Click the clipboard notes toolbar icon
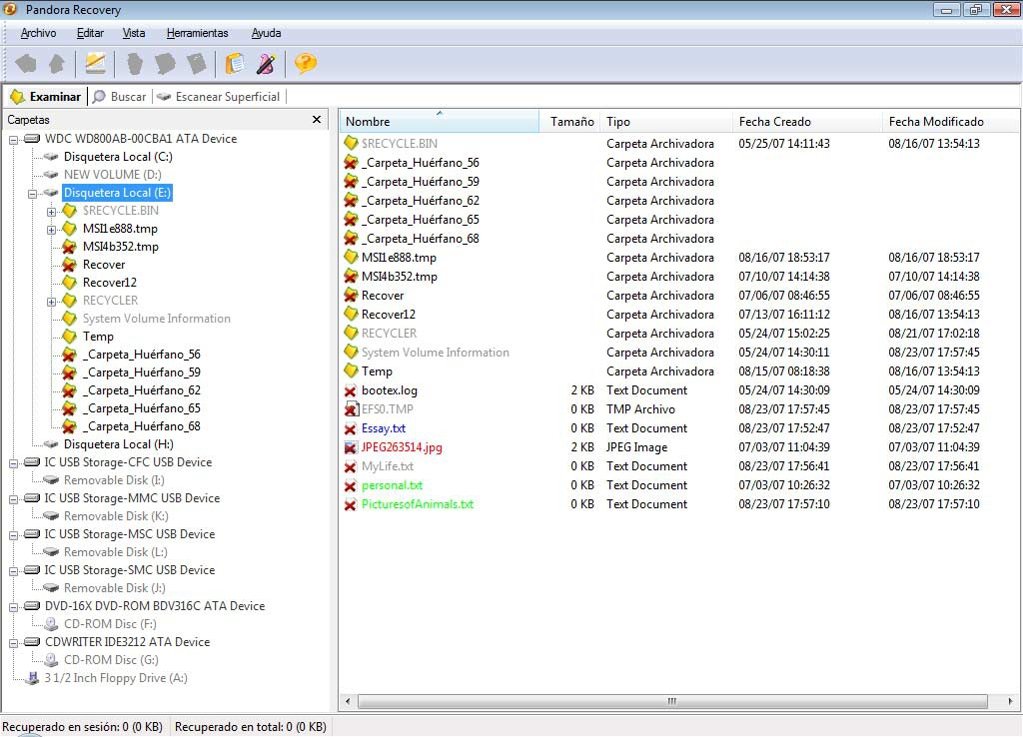The image size is (1023, 737). (x=235, y=64)
